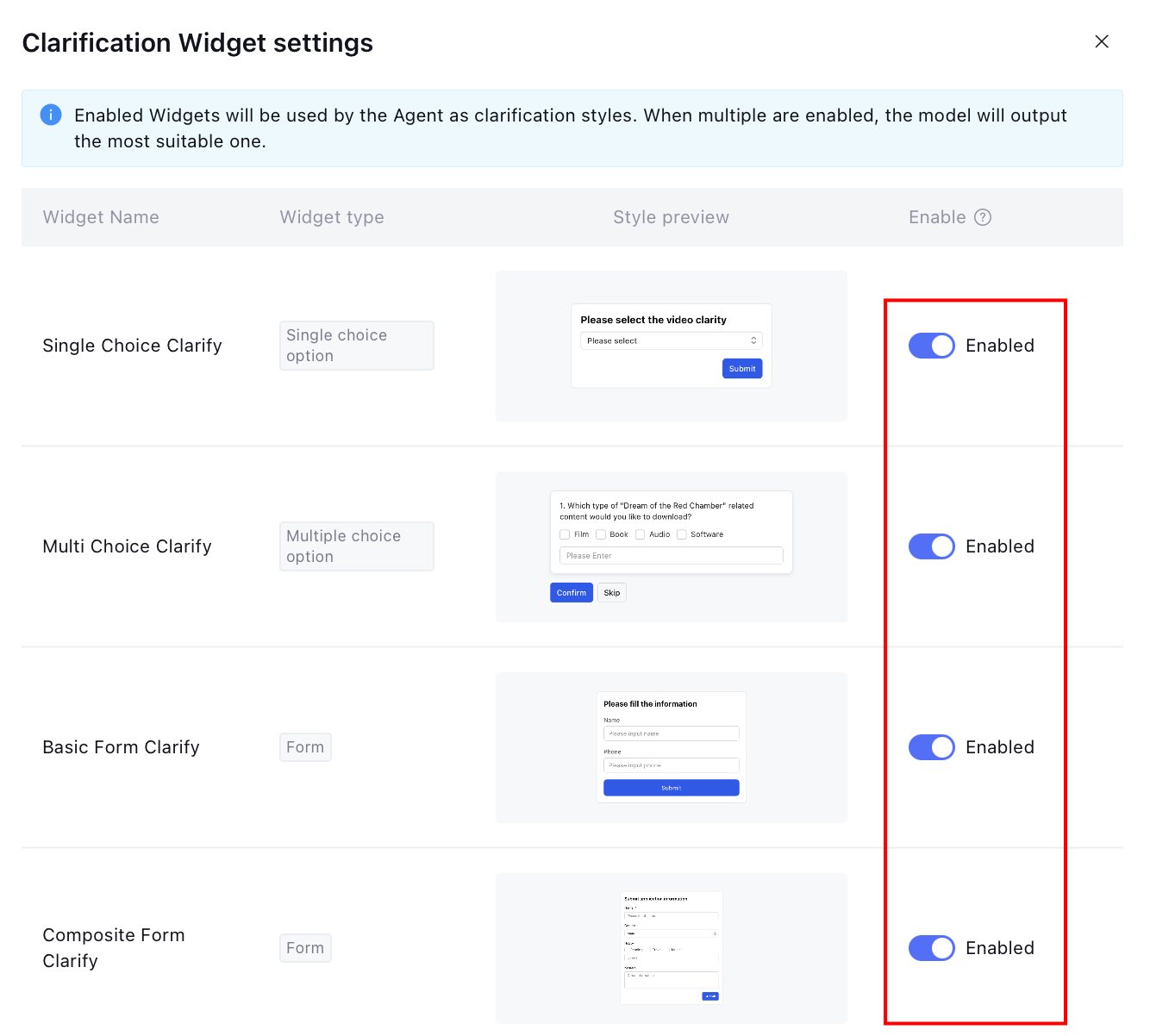Check the Book checkbox in preview
This screenshot has height=1036, width=1150.
[601, 534]
